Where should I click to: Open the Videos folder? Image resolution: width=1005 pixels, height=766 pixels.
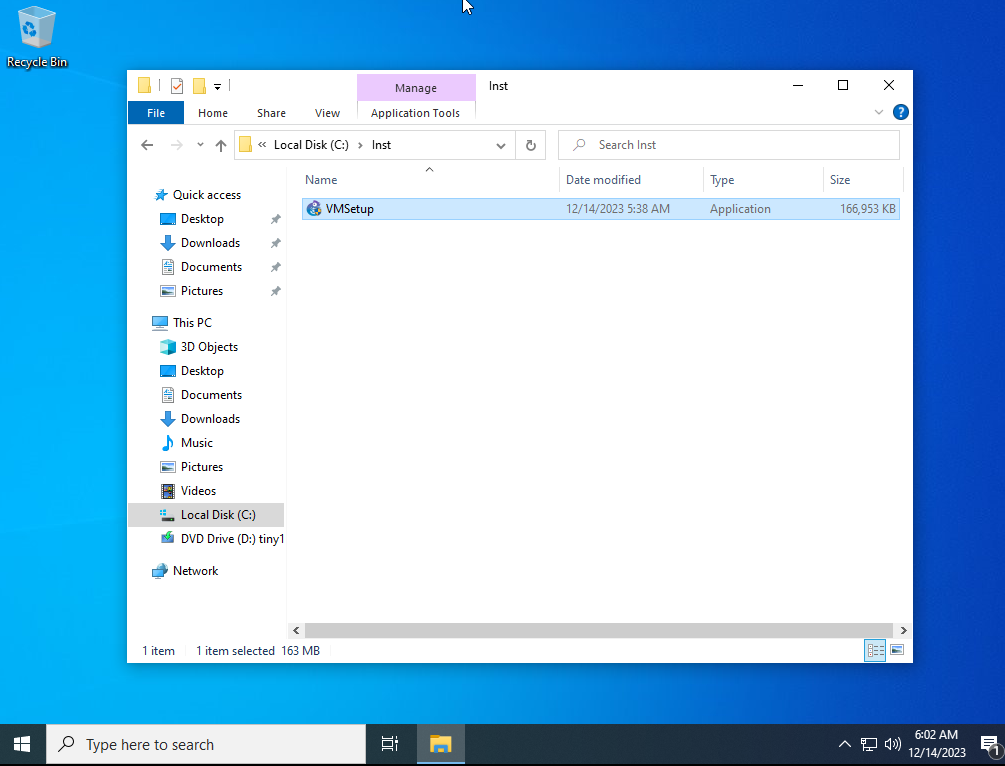pos(198,491)
